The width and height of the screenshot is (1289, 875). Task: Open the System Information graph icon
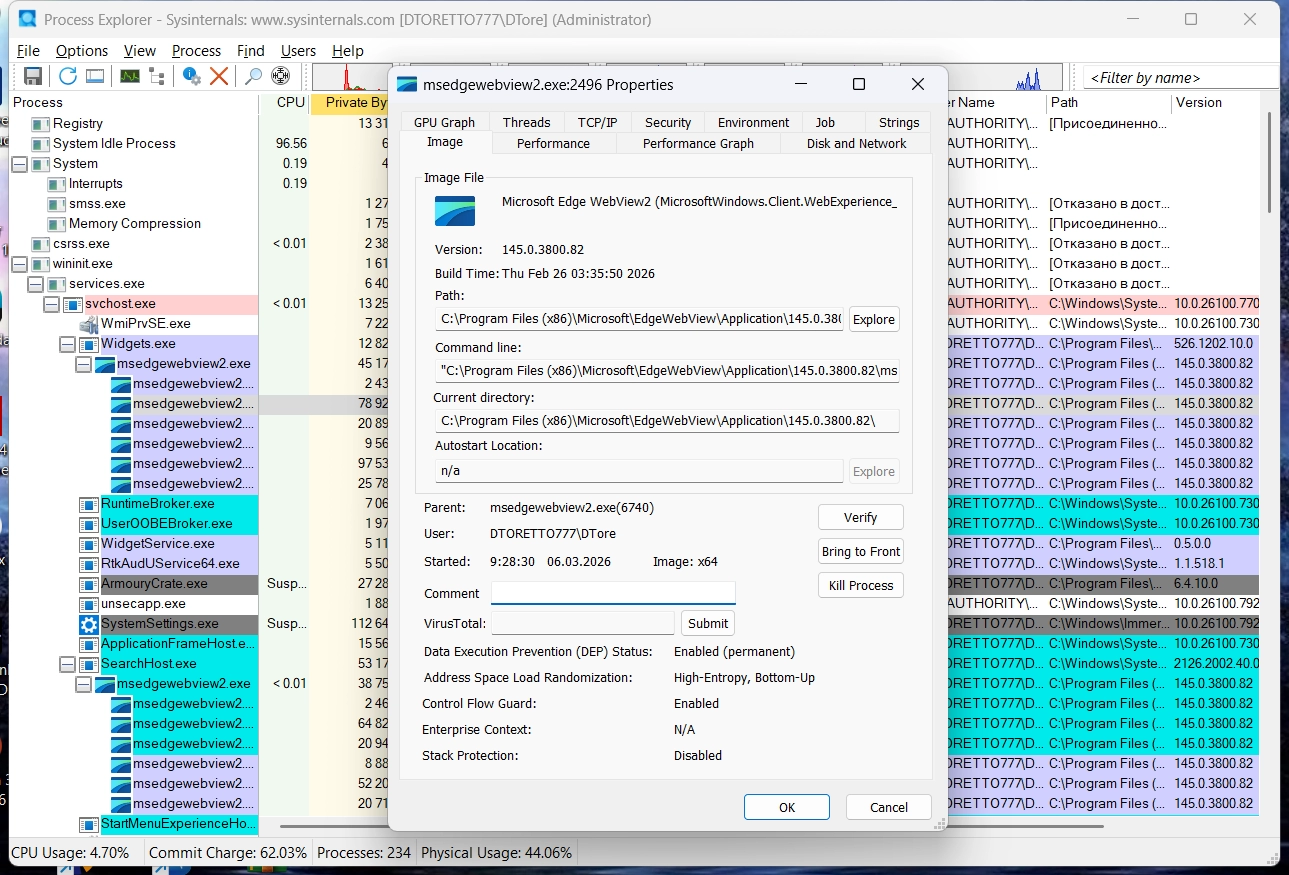(x=130, y=77)
